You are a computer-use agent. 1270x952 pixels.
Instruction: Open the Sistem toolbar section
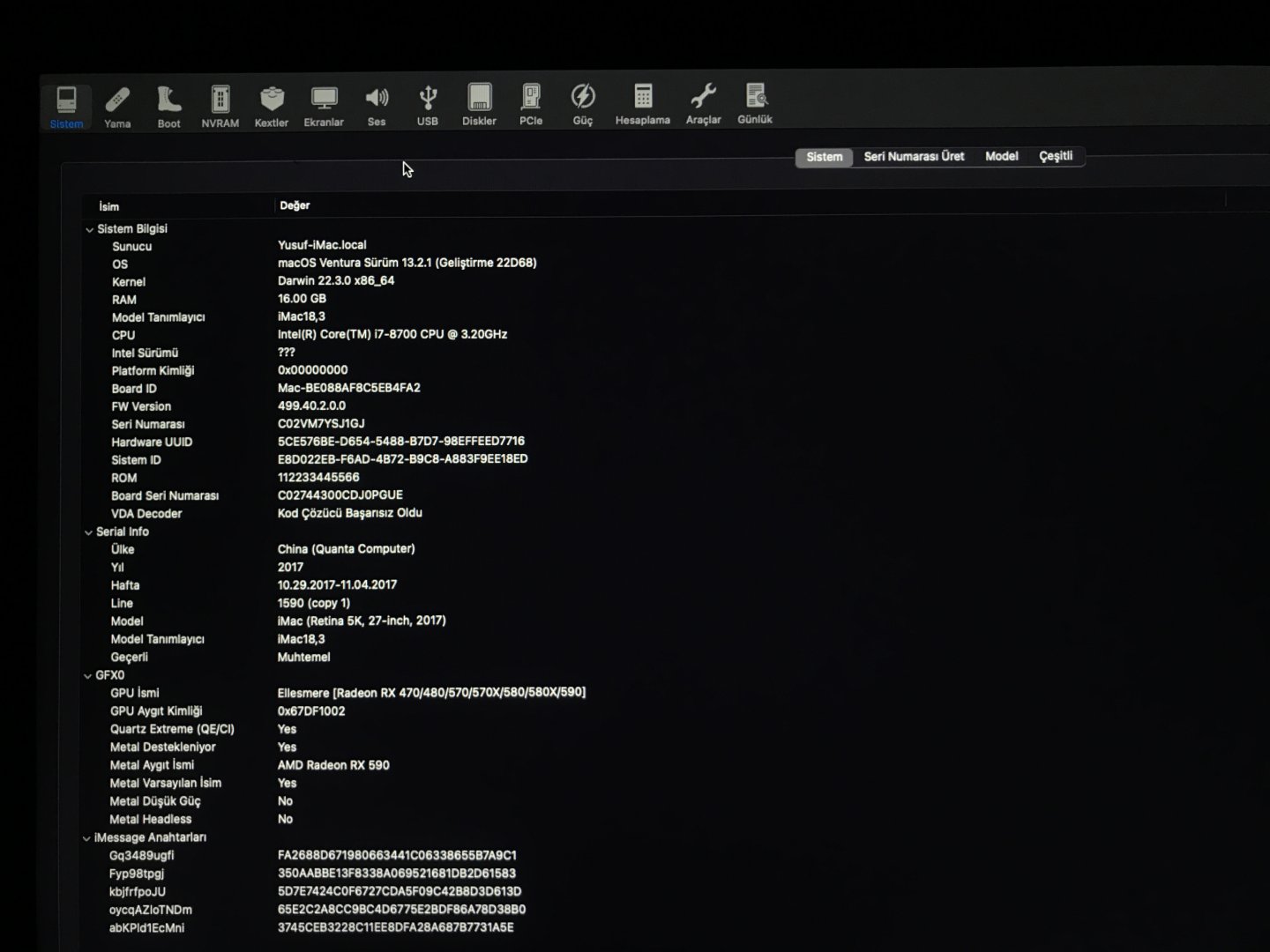click(66, 108)
